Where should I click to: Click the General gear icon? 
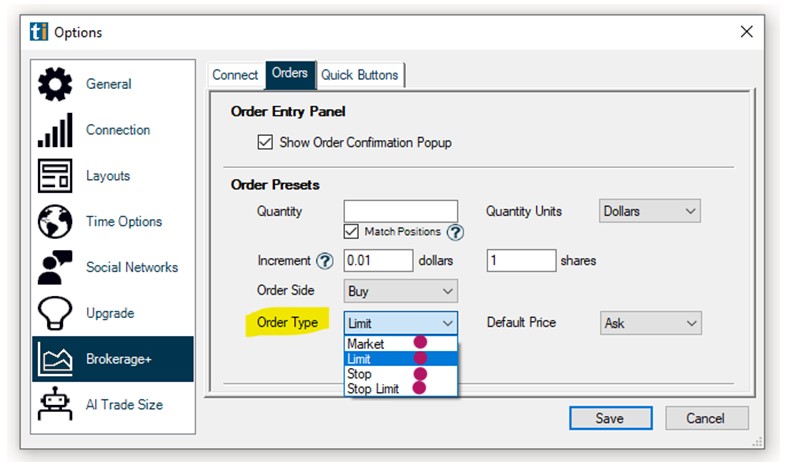pyautogui.click(x=55, y=84)
